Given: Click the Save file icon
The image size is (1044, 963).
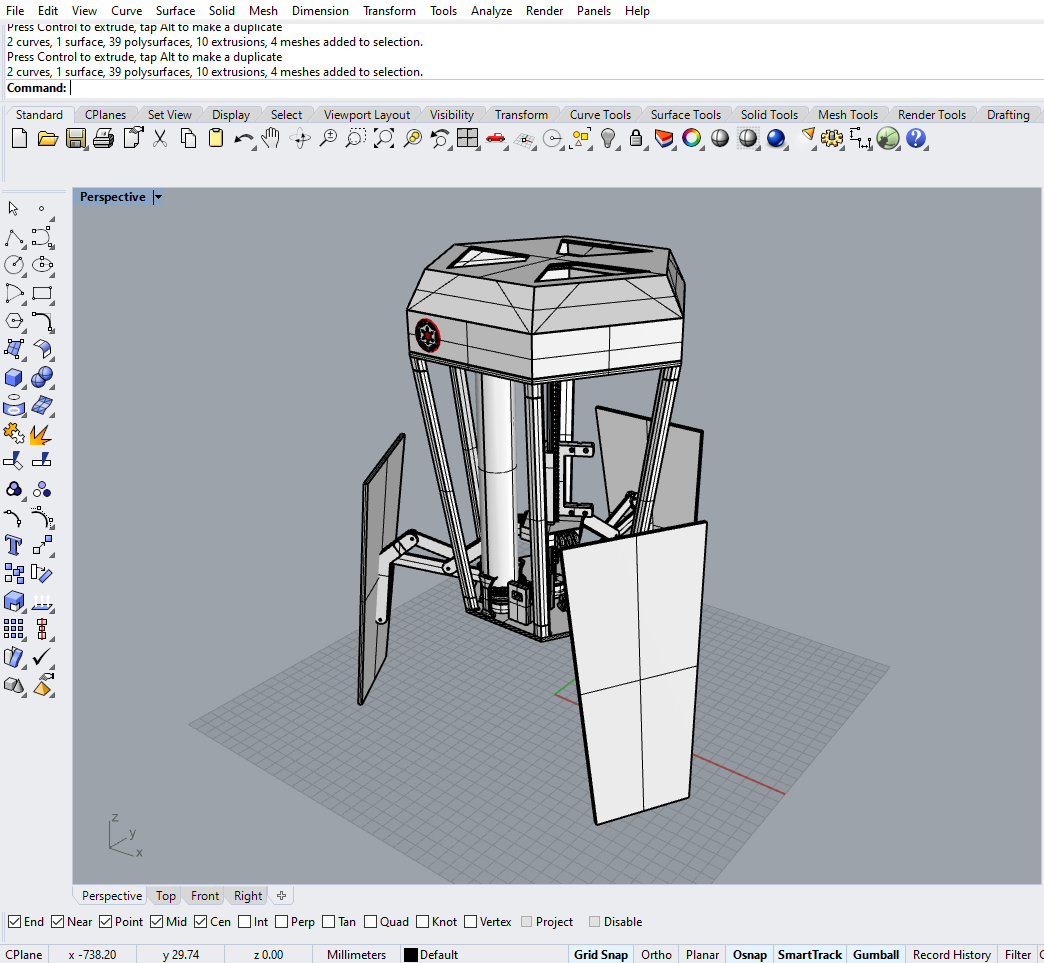Looking at the screenshot, I should [76, 139].
